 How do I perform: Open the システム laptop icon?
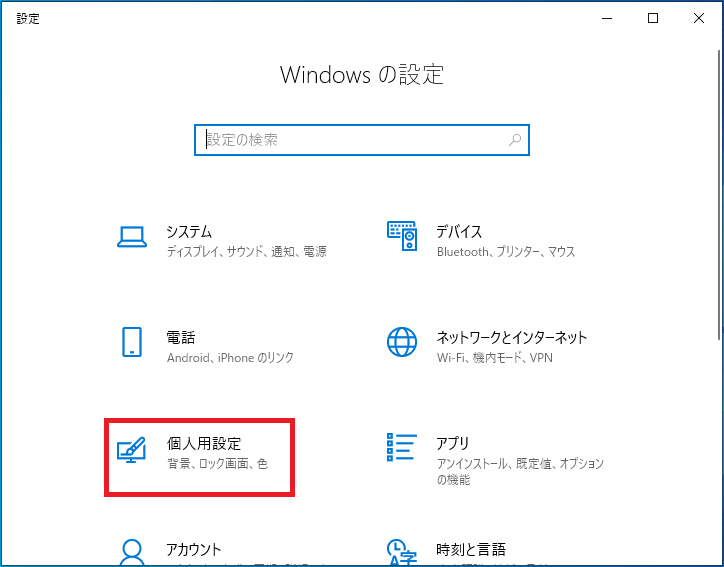tap(132, 237)
